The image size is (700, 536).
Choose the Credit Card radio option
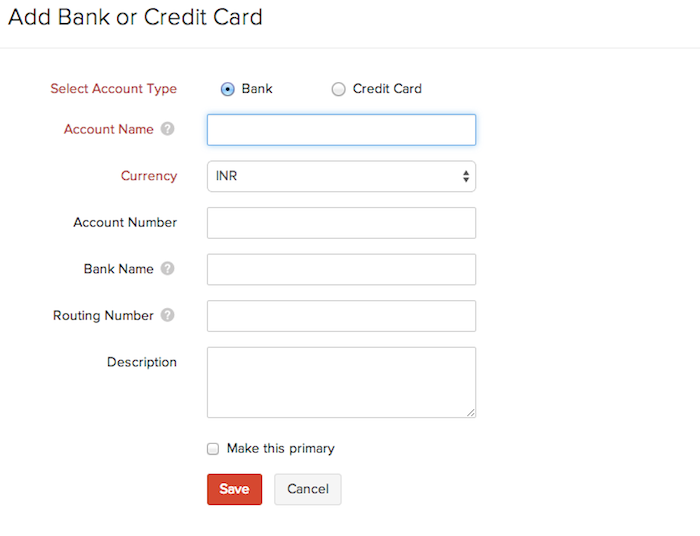pos(338,89)
